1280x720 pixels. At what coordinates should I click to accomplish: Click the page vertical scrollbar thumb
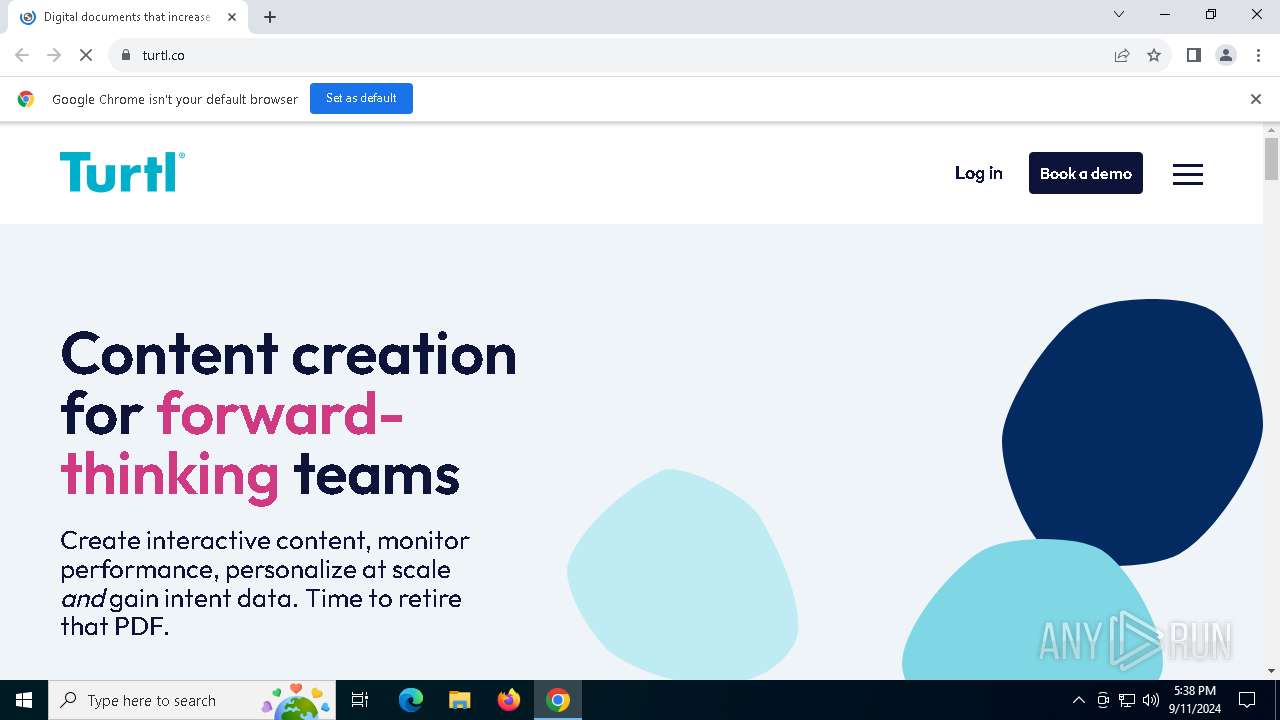1271,159
